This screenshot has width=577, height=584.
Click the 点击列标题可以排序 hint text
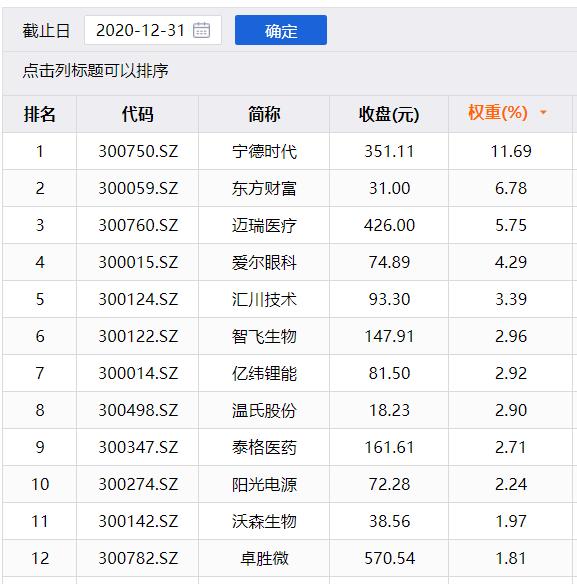tap(95, 71)
